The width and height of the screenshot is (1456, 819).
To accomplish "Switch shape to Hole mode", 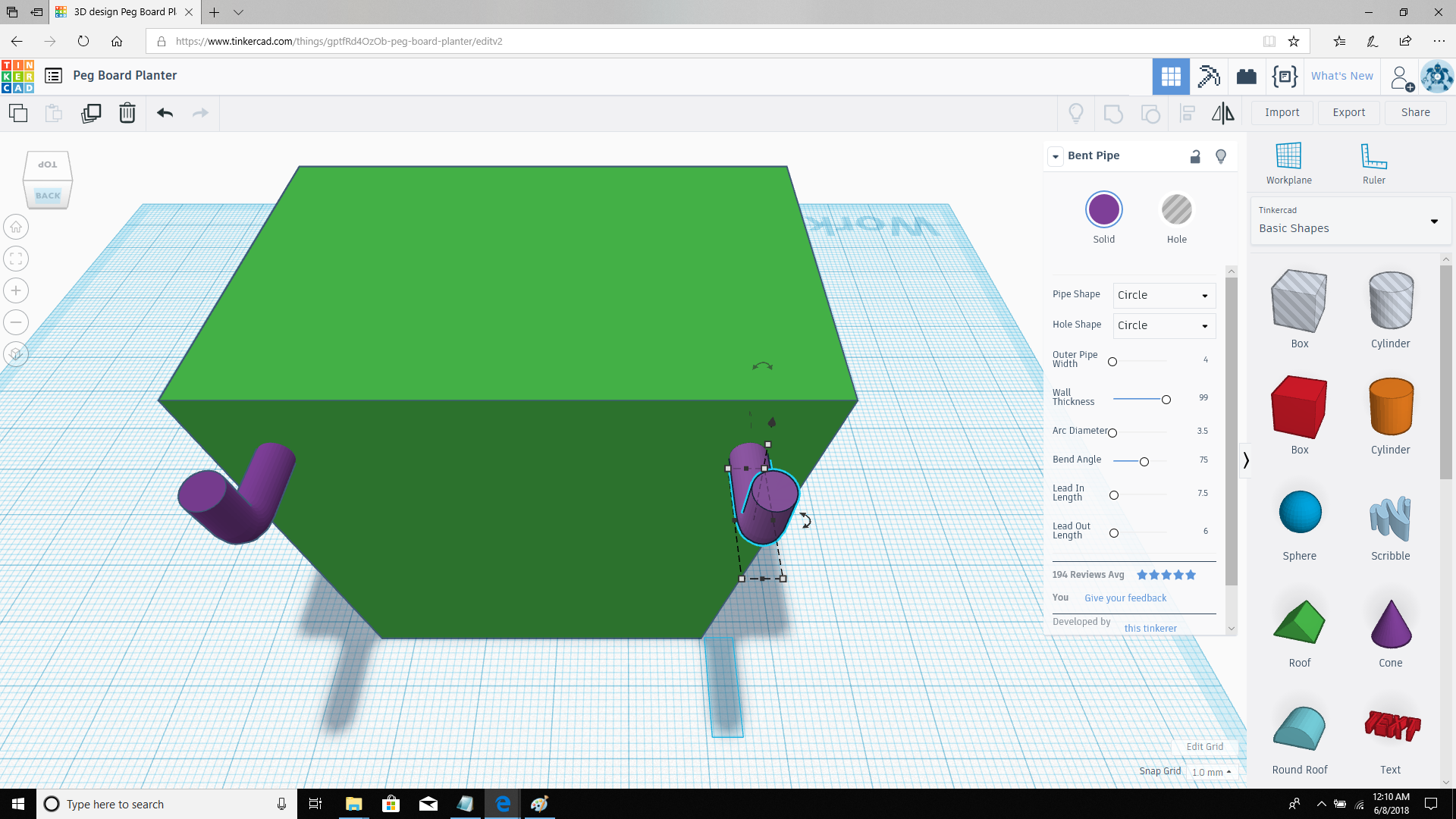I will pyautogui.click(x=1176, y=209).
